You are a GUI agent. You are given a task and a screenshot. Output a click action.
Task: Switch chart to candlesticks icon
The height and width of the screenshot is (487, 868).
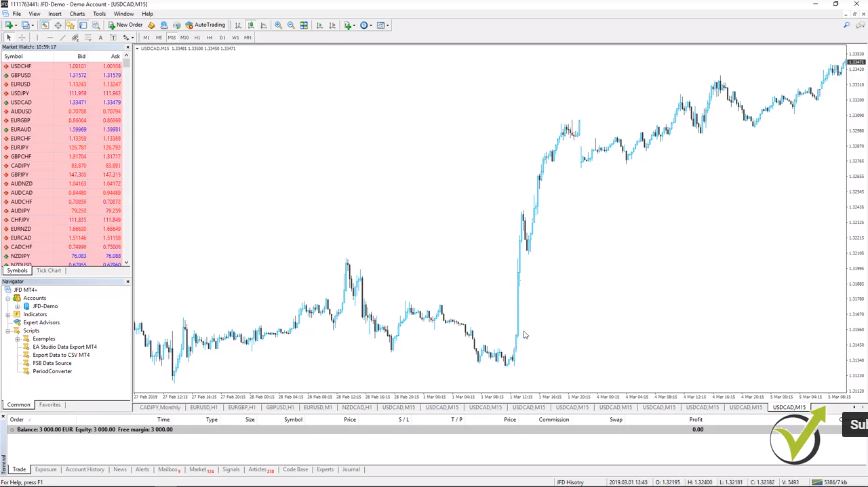251,25
